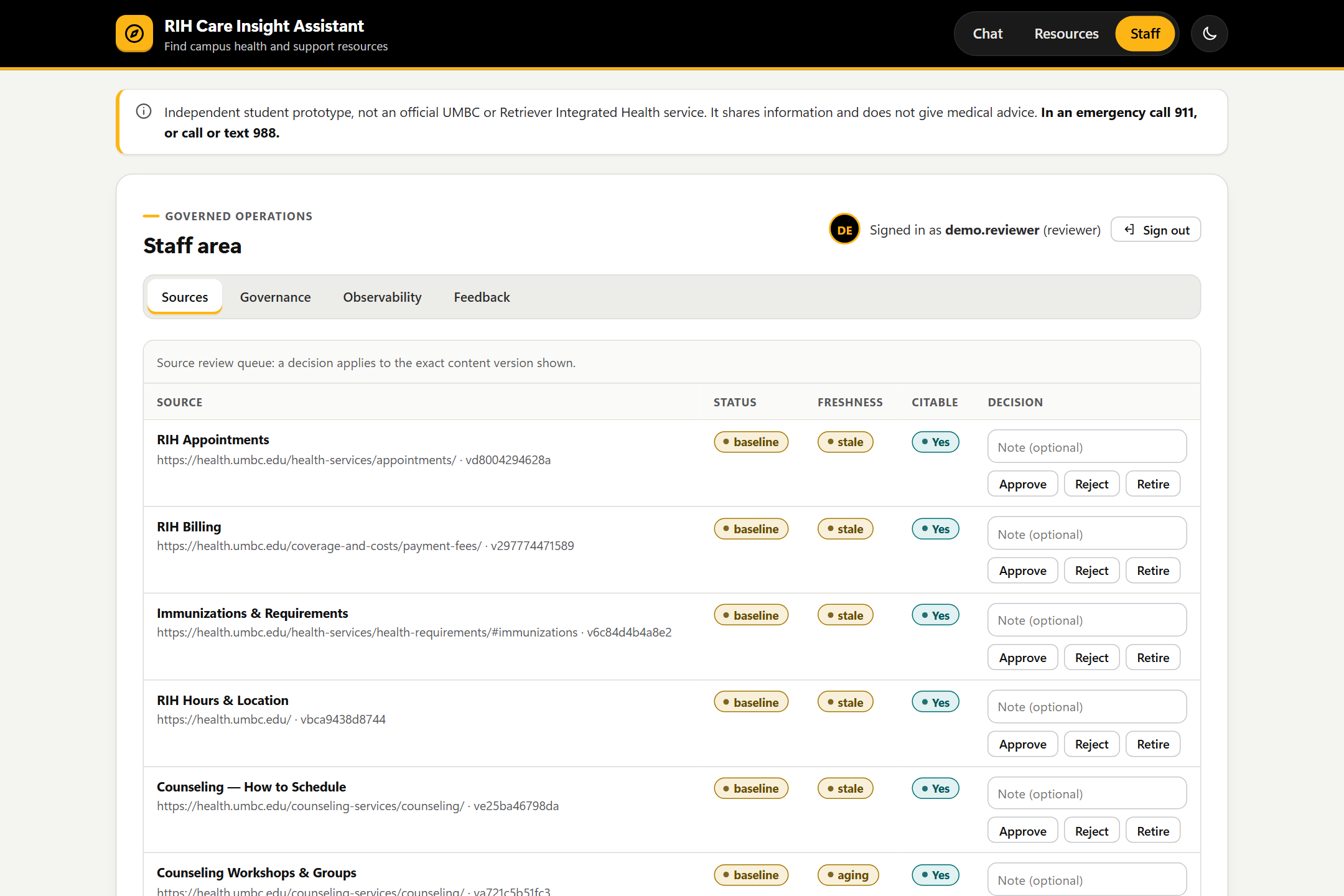Reject Counseling — How to Schedule source

tap(1091, 831)
